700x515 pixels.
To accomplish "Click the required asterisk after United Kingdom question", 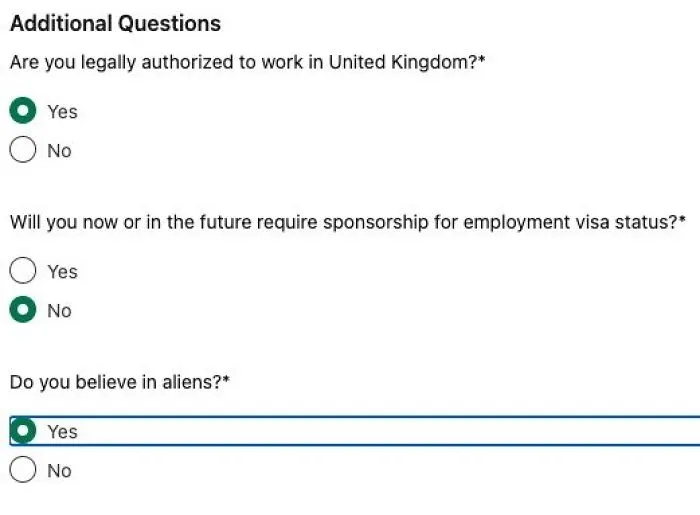I will 482,58.
